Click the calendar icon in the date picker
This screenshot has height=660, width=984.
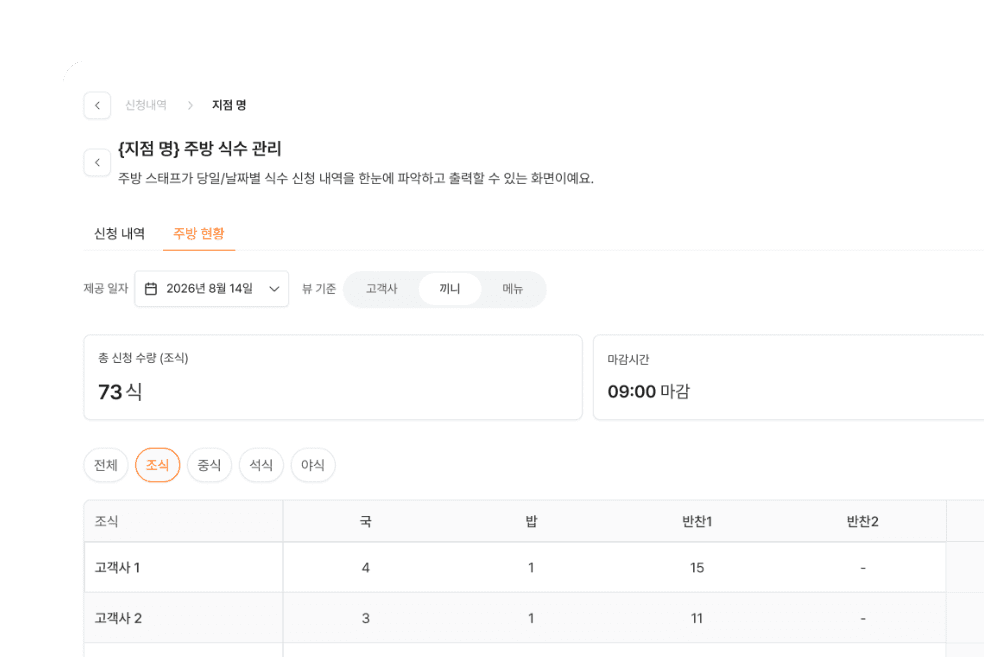click(x=151, y=289)
